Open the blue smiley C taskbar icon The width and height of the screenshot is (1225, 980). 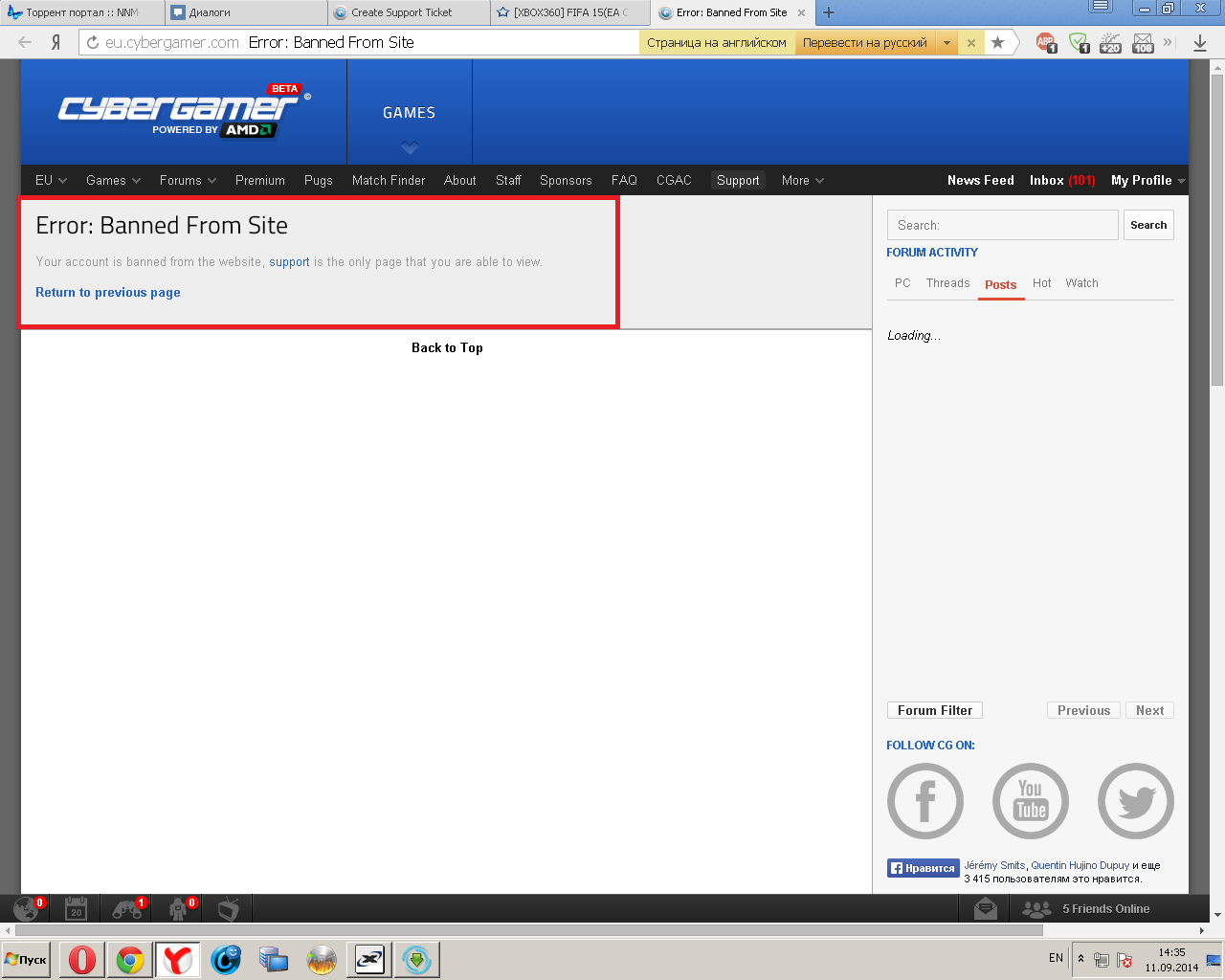pyautogui.click(x=226, y=959)
